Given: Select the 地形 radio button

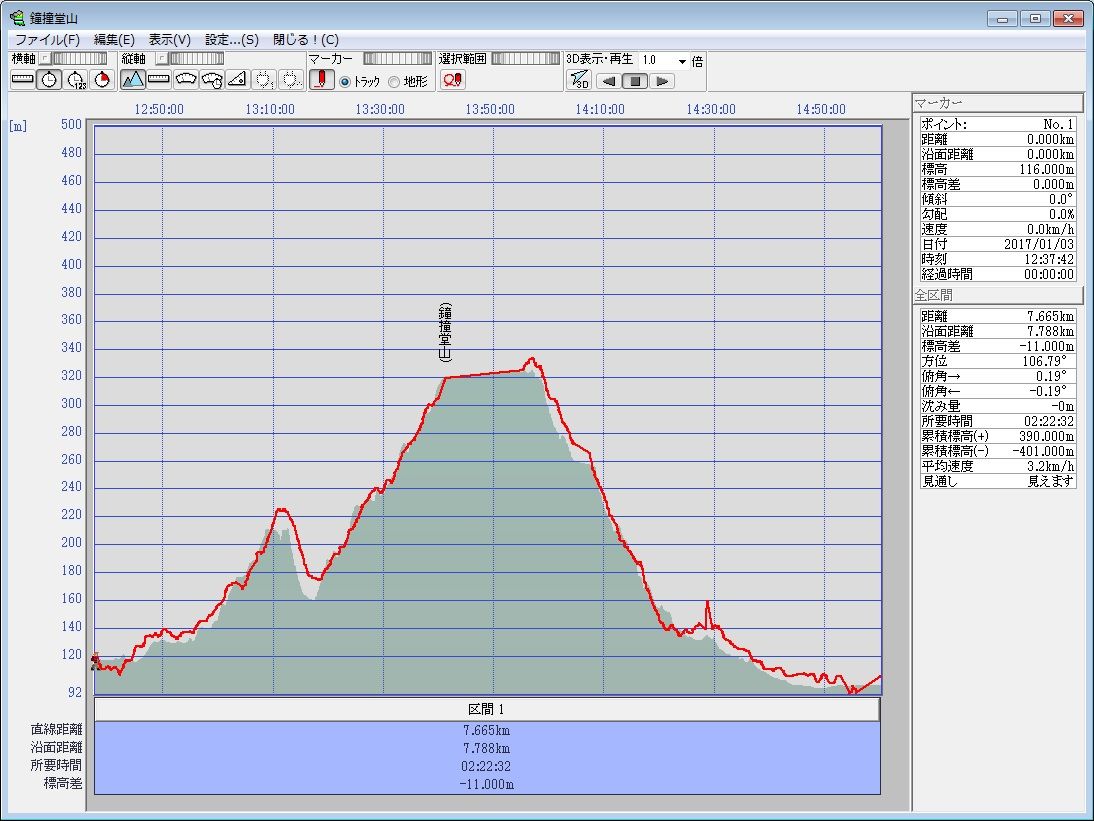Looking at the screenshot, I should (394, 82).
